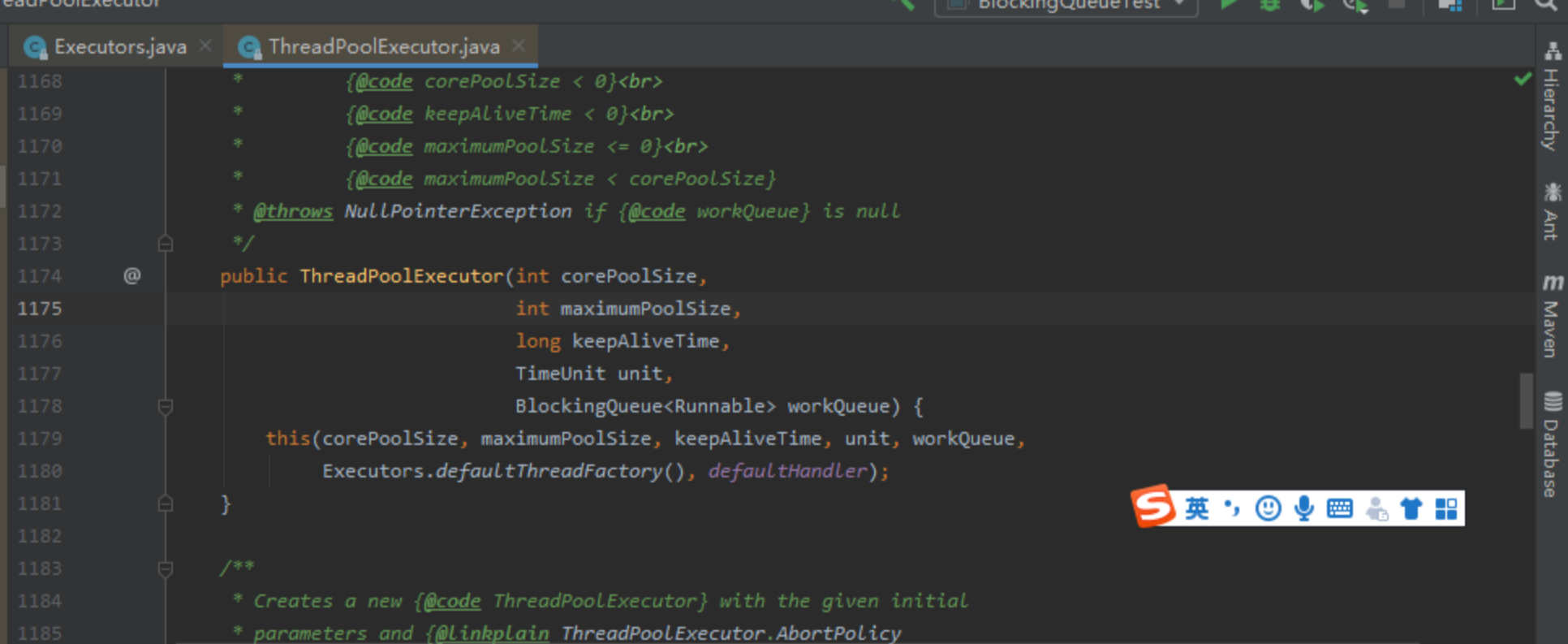Screen dimensions: 1568x644
Task: Open the IME skin shirt icon
Action: click(1411, 508)
